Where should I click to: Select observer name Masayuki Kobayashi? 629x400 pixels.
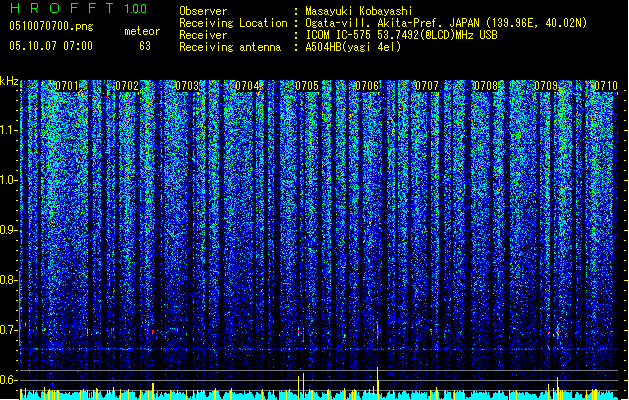(x=359, y=11)
